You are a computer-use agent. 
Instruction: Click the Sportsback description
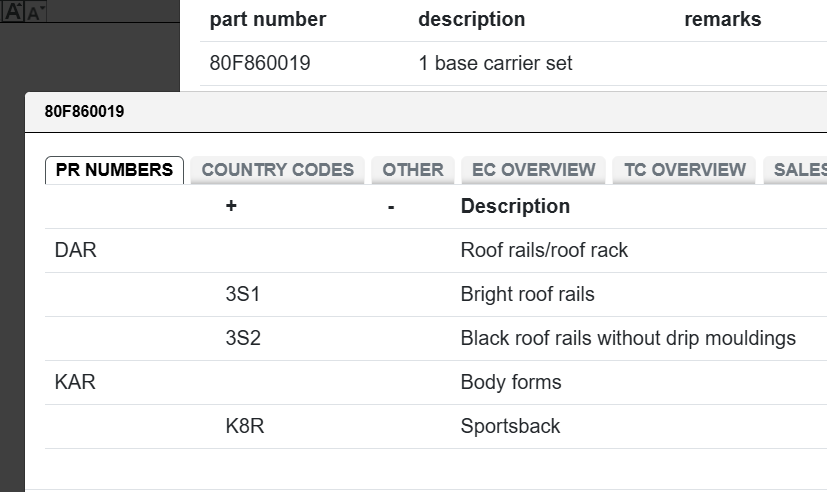point(510,426)
